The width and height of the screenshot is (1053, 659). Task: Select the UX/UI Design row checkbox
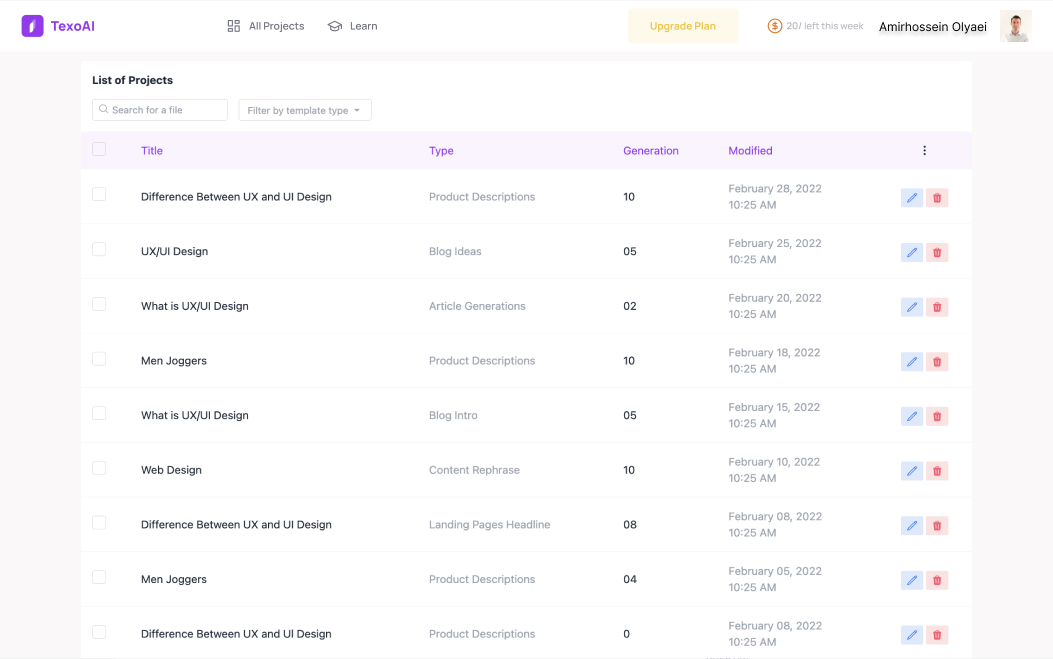point(99,249)
